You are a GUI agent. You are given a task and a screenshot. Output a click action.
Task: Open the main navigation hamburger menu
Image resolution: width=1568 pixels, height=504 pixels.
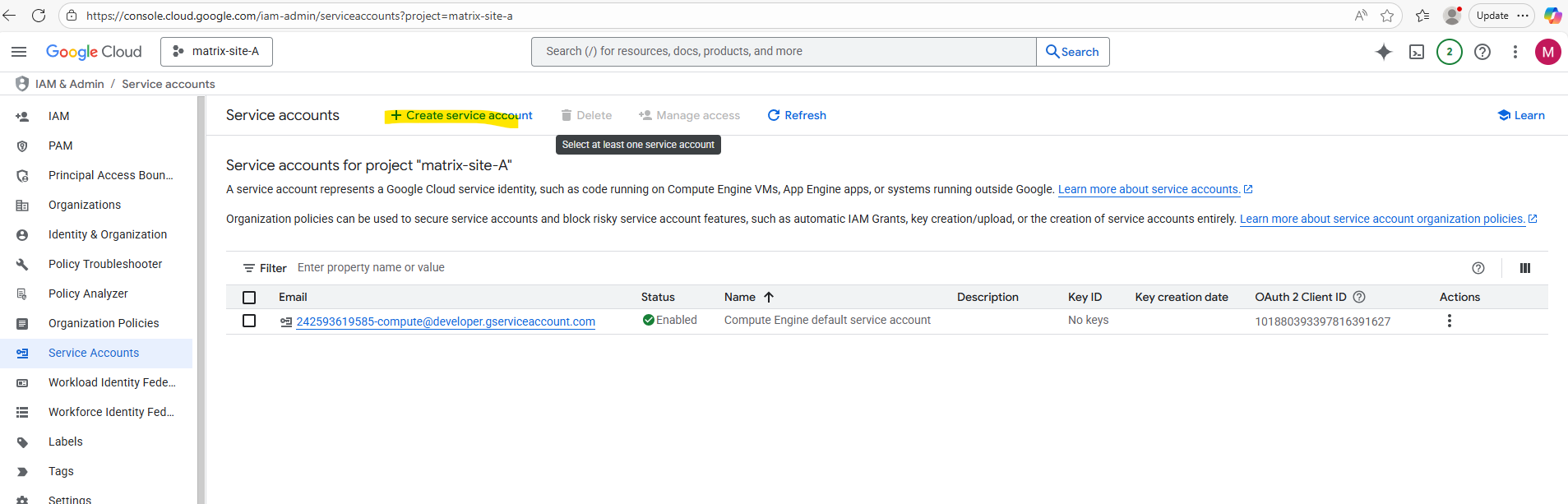(x=19, y=52)
